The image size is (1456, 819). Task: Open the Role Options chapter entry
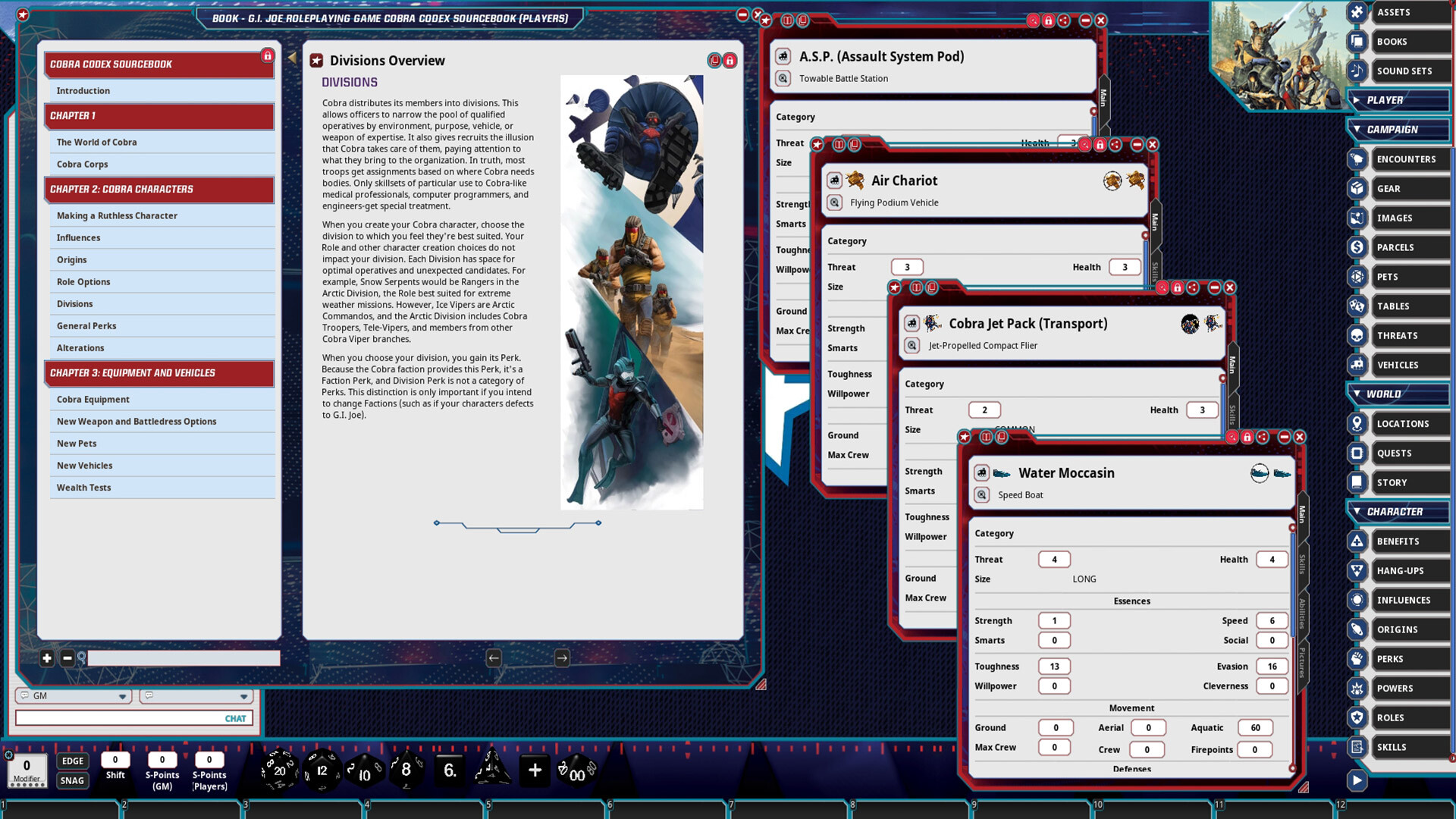tap(83, 281)
